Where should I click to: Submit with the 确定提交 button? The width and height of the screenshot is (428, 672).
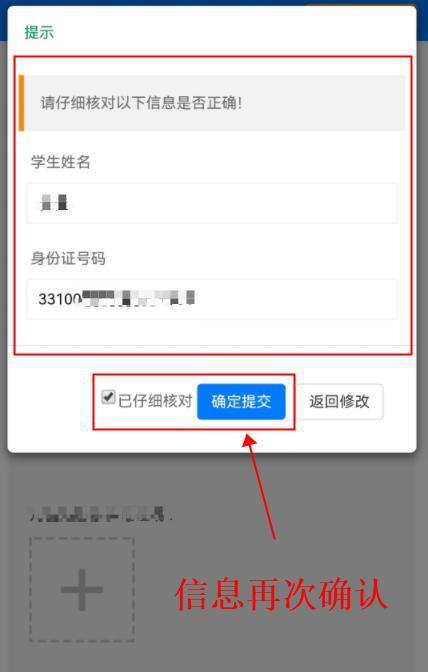point(241,402)
